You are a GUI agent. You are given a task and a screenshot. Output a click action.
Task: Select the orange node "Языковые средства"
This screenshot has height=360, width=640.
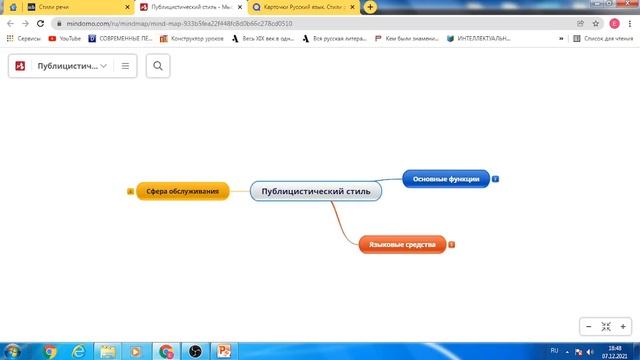tap(402, 244)
